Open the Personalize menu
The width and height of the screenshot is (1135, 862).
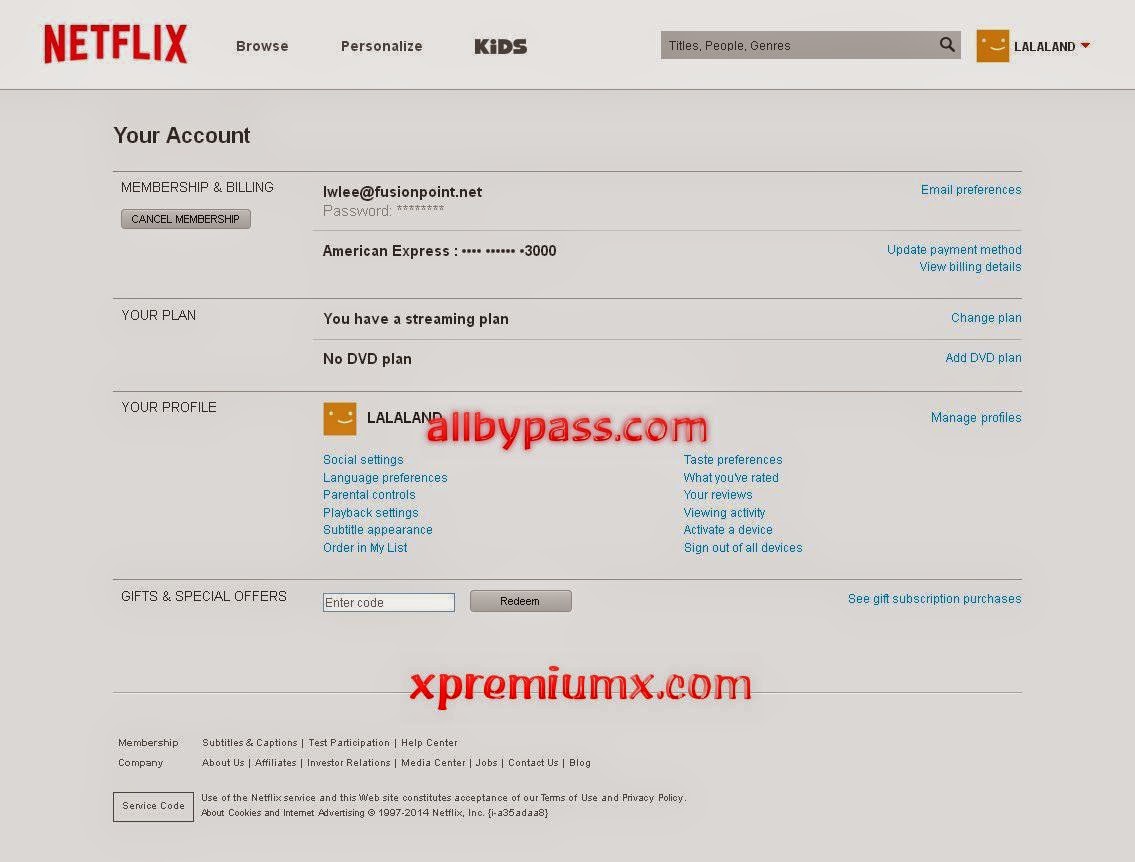(381, 46)
